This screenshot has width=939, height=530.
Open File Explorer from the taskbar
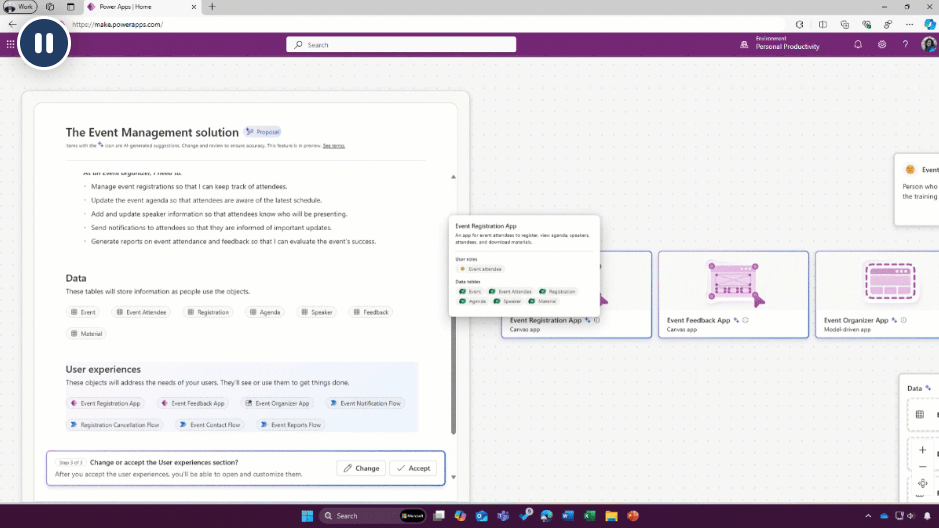pos(611,516)
